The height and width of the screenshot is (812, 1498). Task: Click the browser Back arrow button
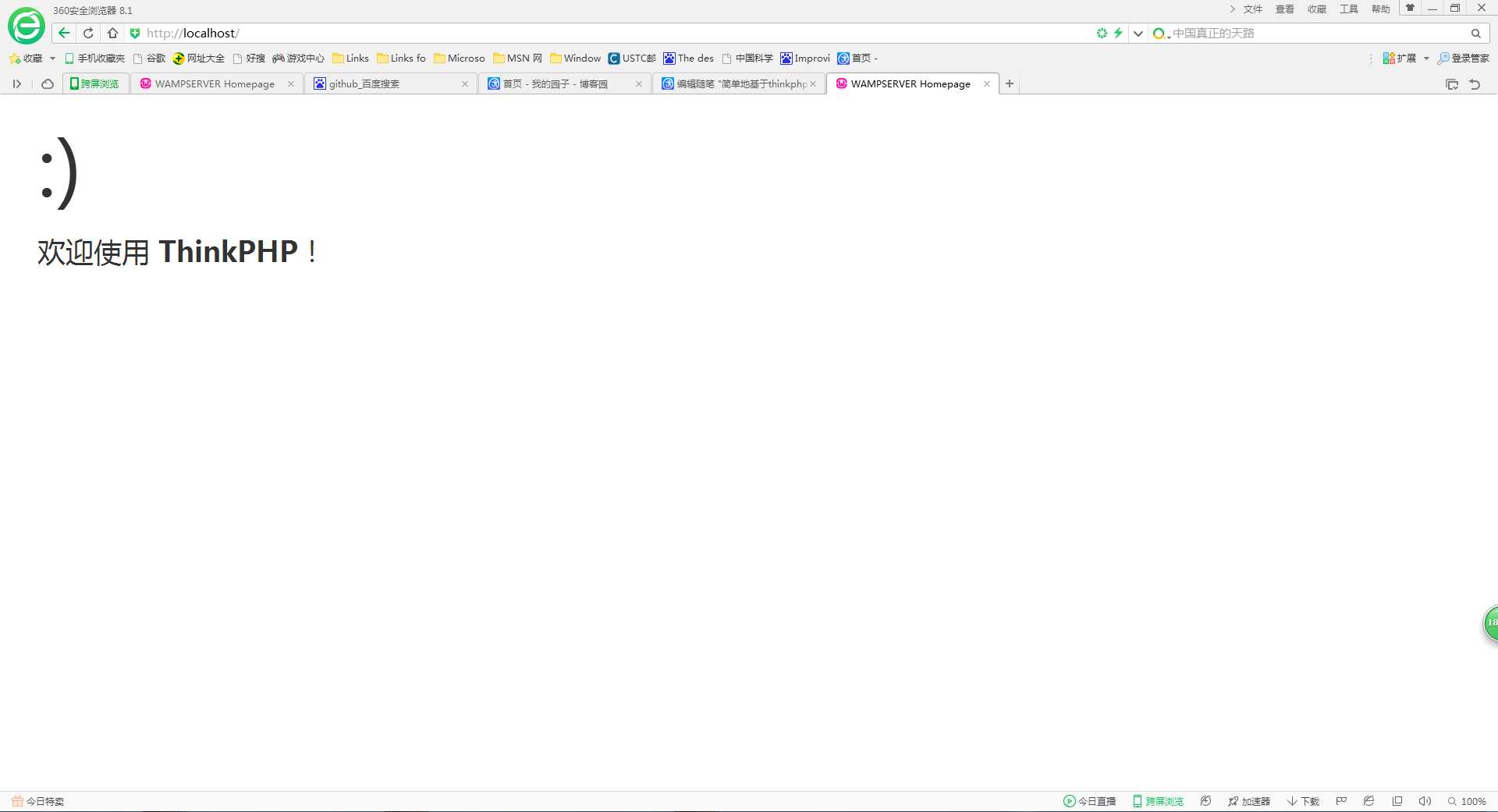click(64, 33)
